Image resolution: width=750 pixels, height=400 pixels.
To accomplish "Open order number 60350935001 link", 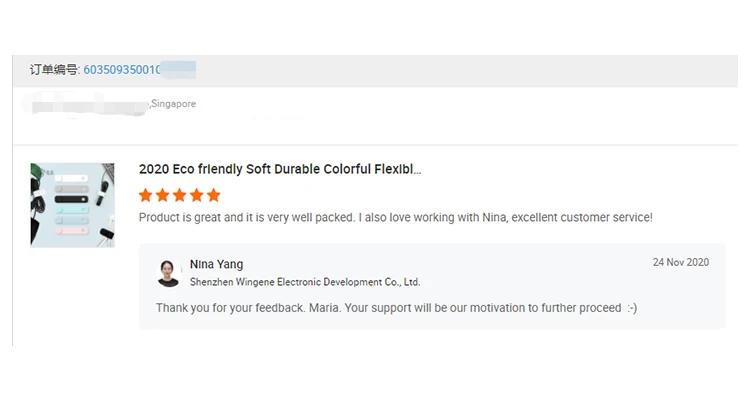I will click(x=122, y=70).
